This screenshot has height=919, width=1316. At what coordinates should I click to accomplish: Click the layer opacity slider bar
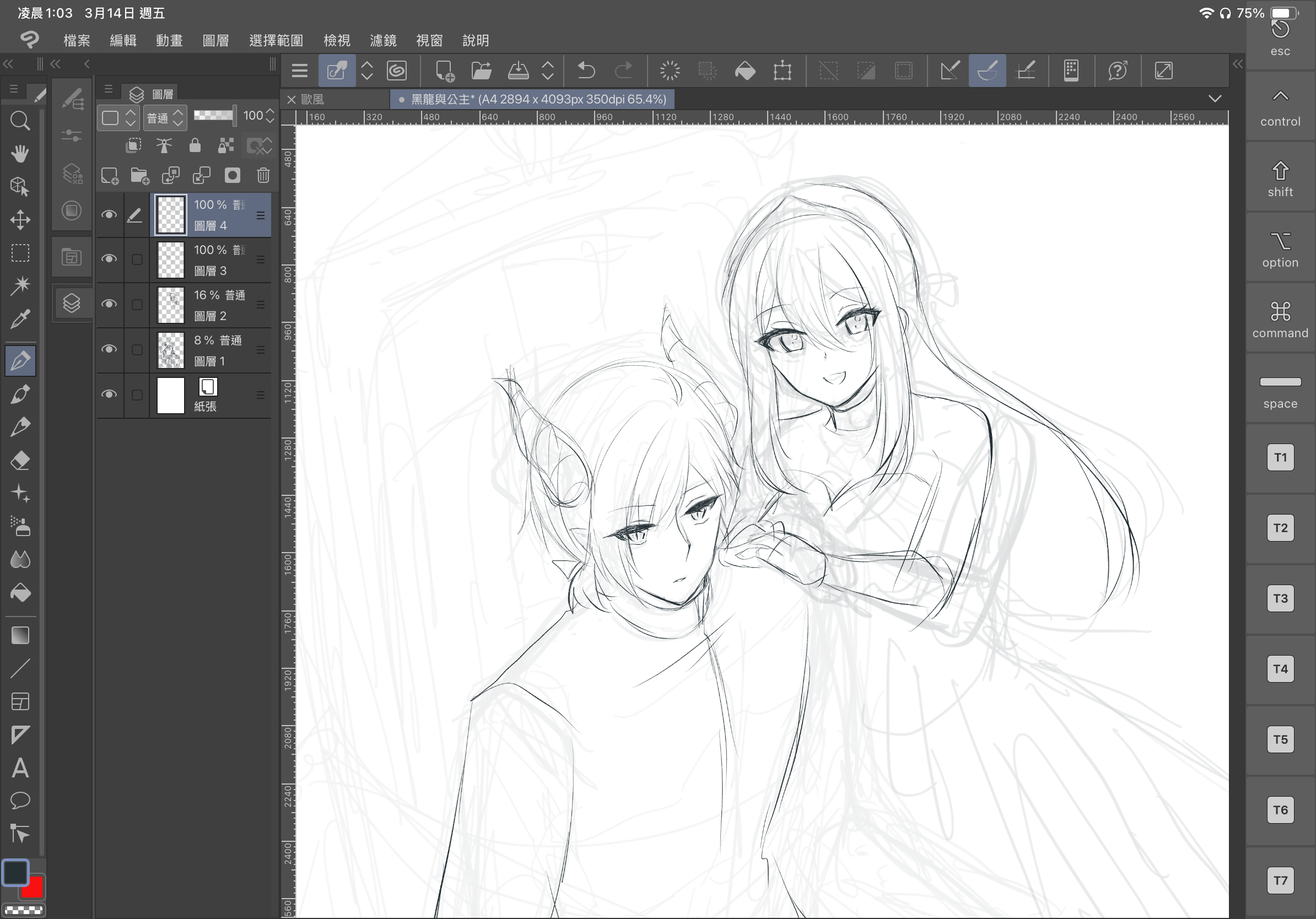[214, 116]
